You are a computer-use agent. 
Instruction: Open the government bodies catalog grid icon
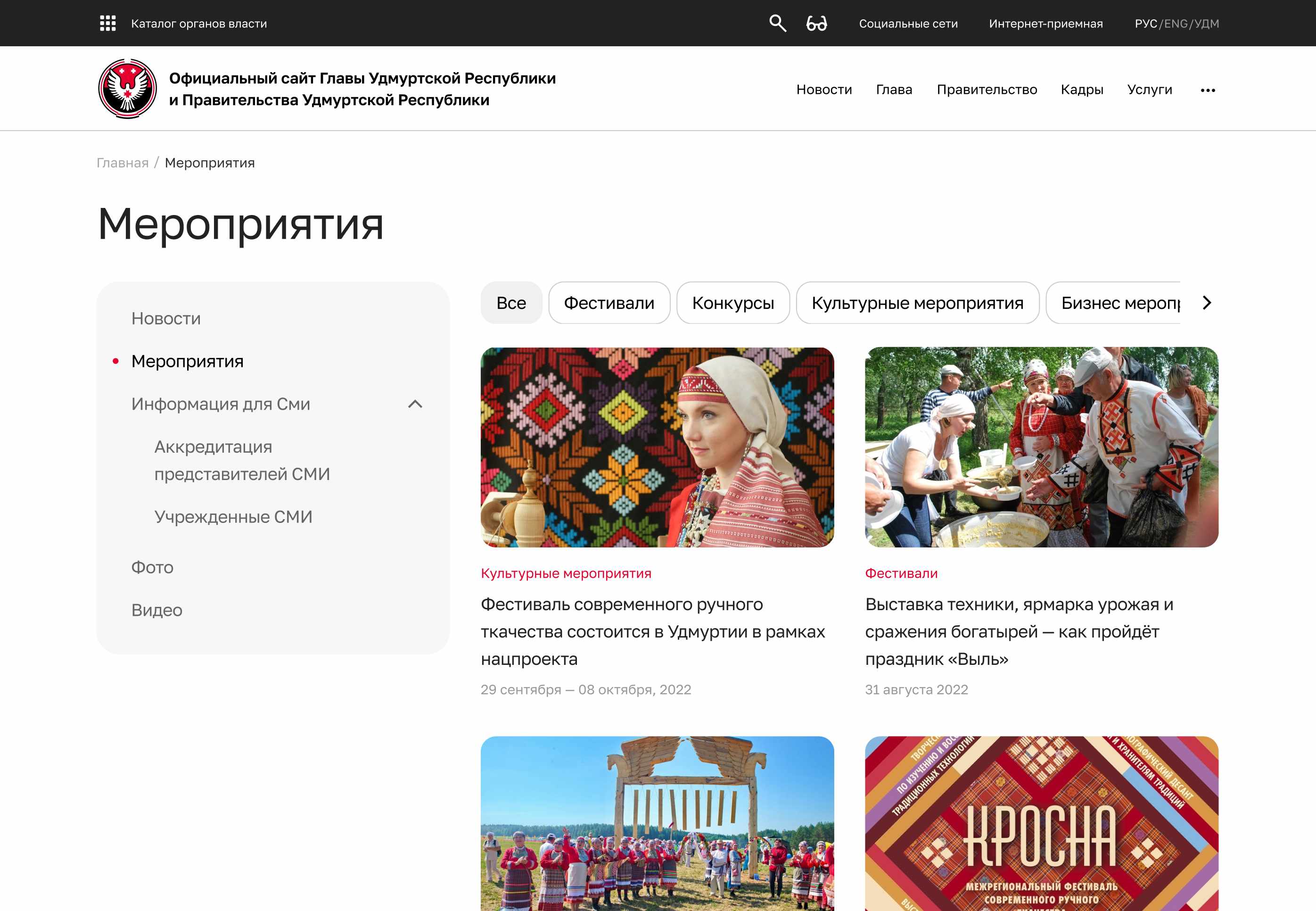tap(108, 24)
